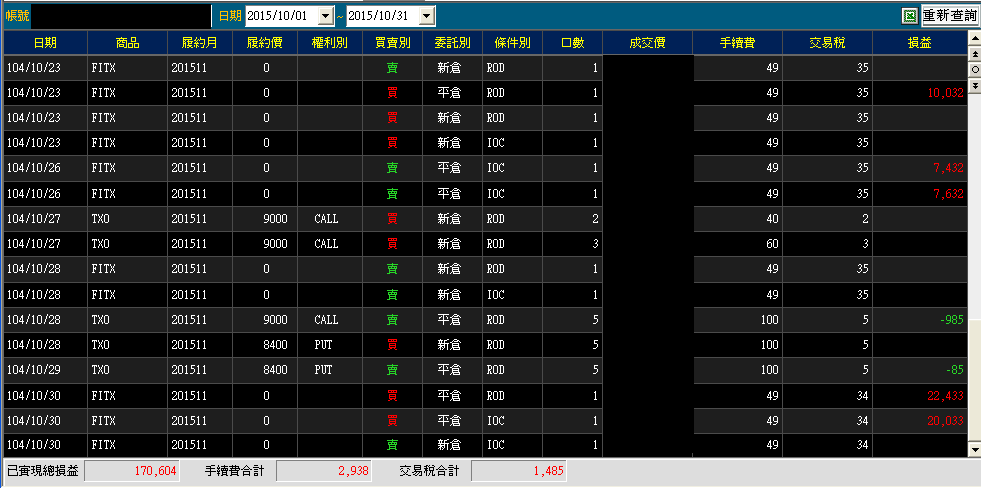The image size is (981, 488).
Task: Select the profit value 10,032
Action: [x=945, y=93]
